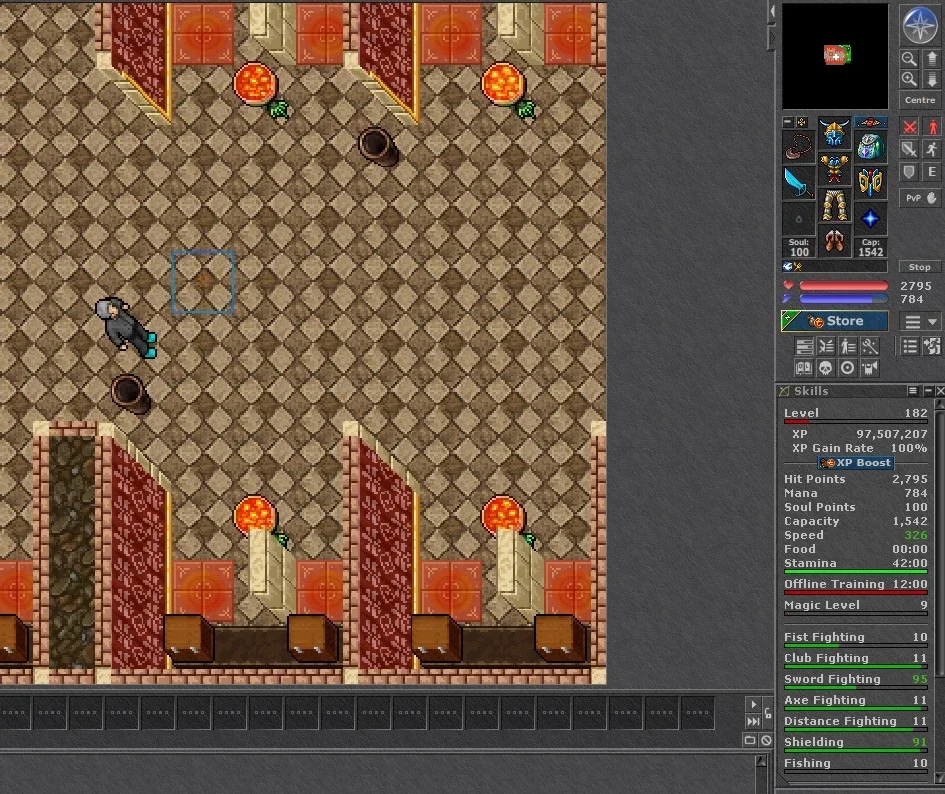
Task: Open the Cyclopedia open book icon
Action: point(804,368)
